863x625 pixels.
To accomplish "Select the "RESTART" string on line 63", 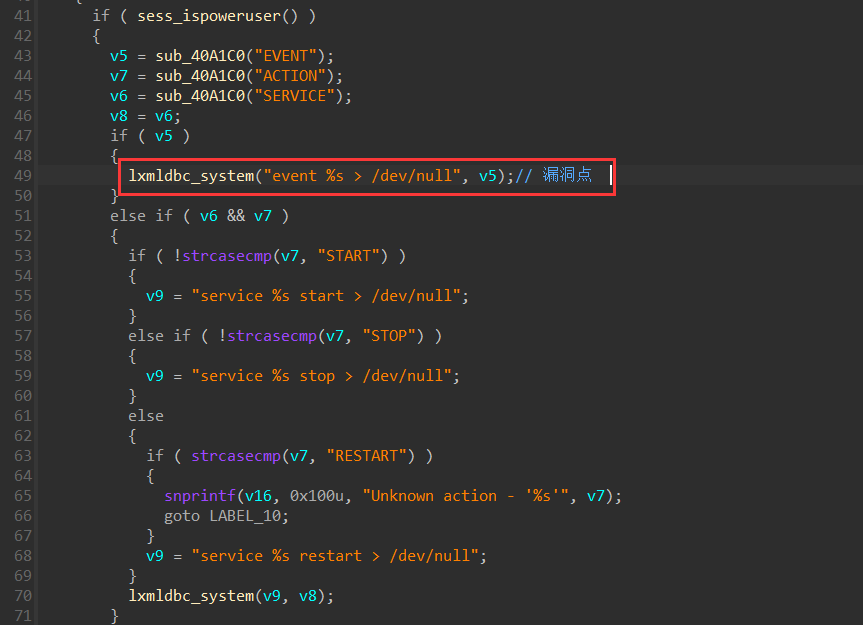I will pyautogui.click(x=366, y=456).
